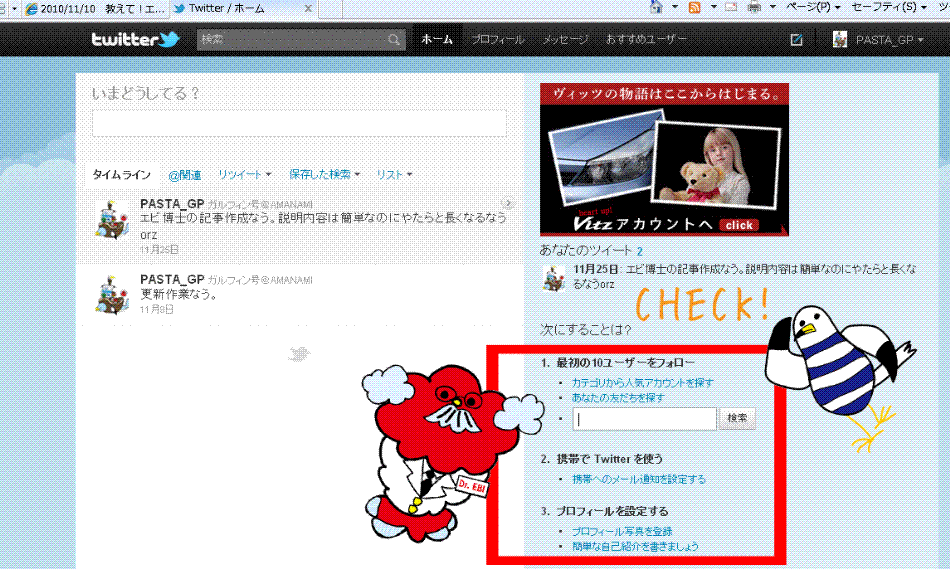This screenshot has width=950, height=569.
Task: Click avatar of the エビ博士の記事作成なう tweet
Action: pyautogui.click(x=112, y=219)
